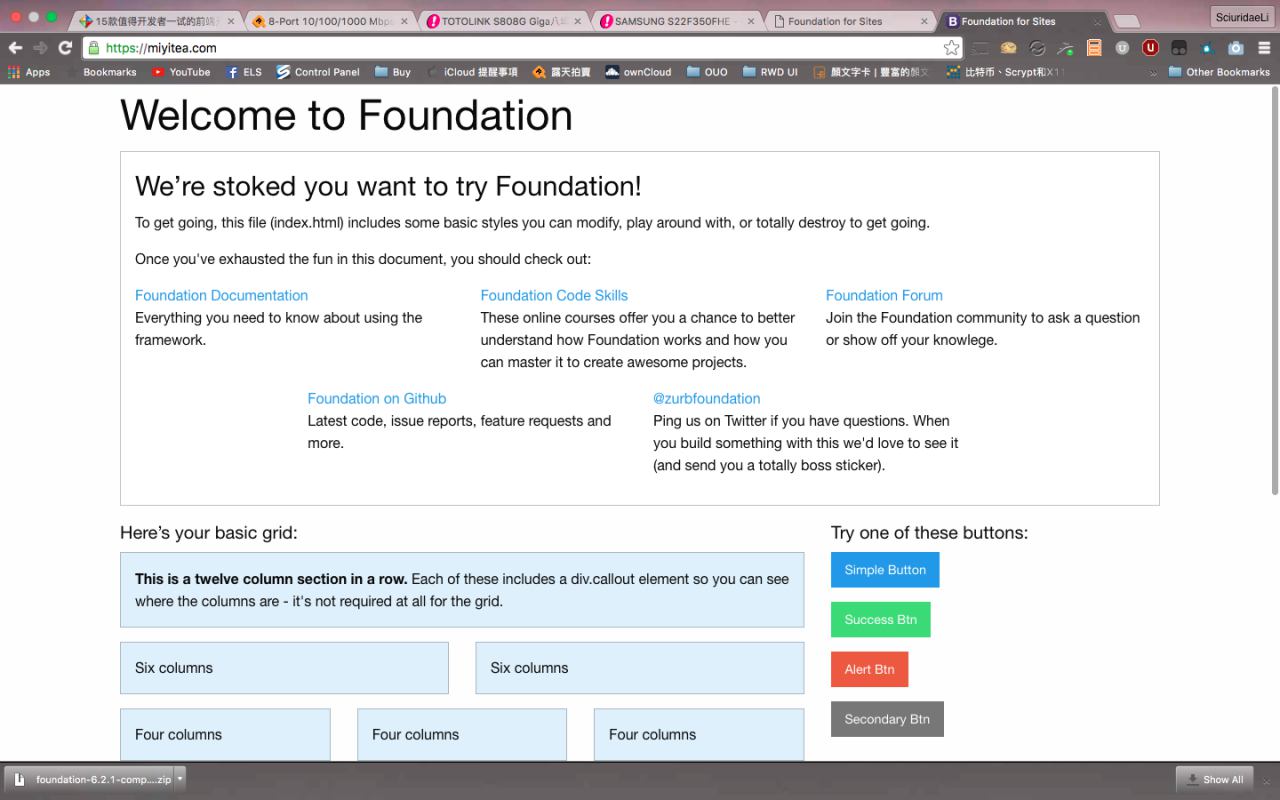Screen dimensions: 1280x800
Task: Open the Foundation Code Skills link
Action: [554, 295]
